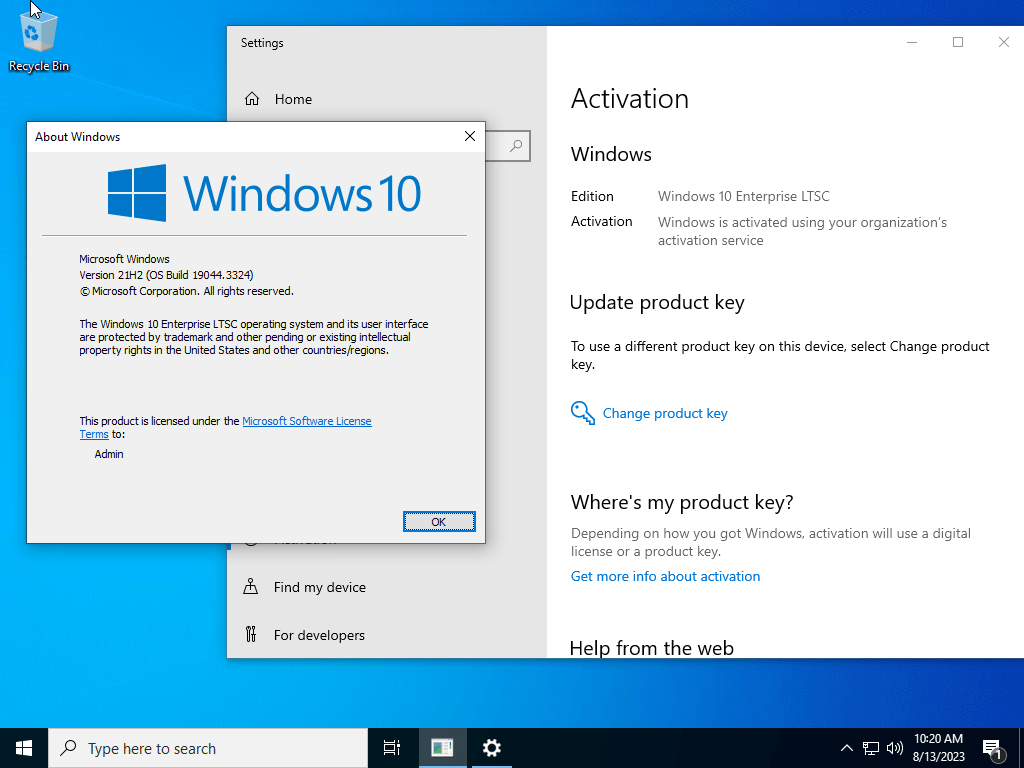The width and height of the screenshot is (1024, 768).
Task: Click the Update product key heading
Action: (657, 302)
